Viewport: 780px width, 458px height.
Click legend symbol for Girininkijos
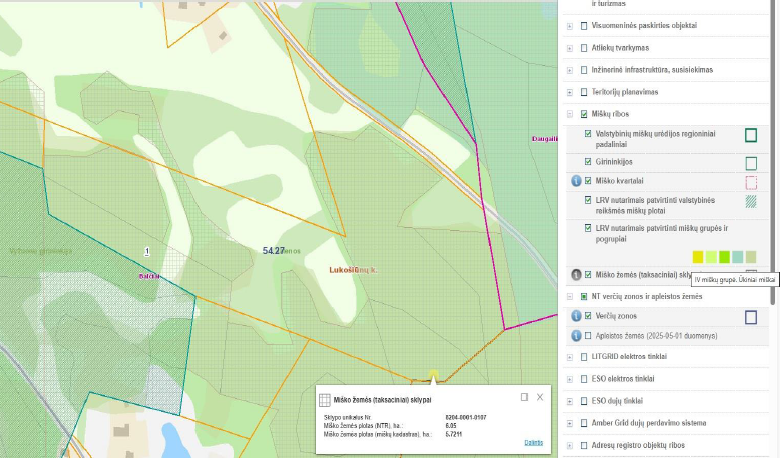[751, 163]
